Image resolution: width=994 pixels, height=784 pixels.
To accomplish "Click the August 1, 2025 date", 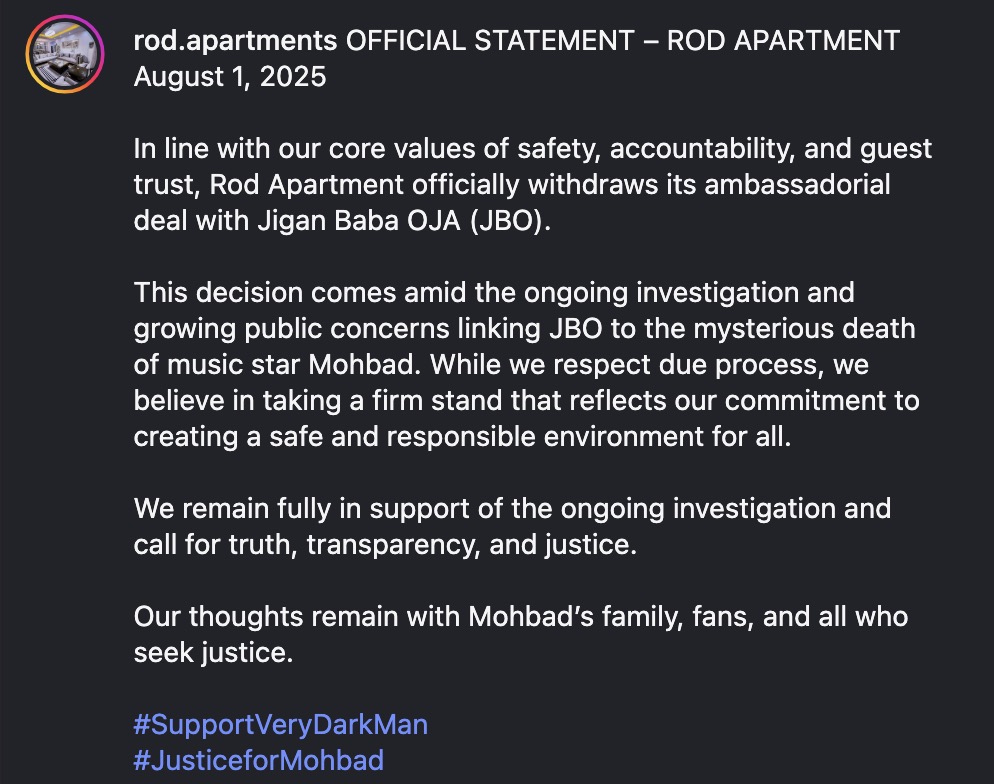I will [230, 77].
